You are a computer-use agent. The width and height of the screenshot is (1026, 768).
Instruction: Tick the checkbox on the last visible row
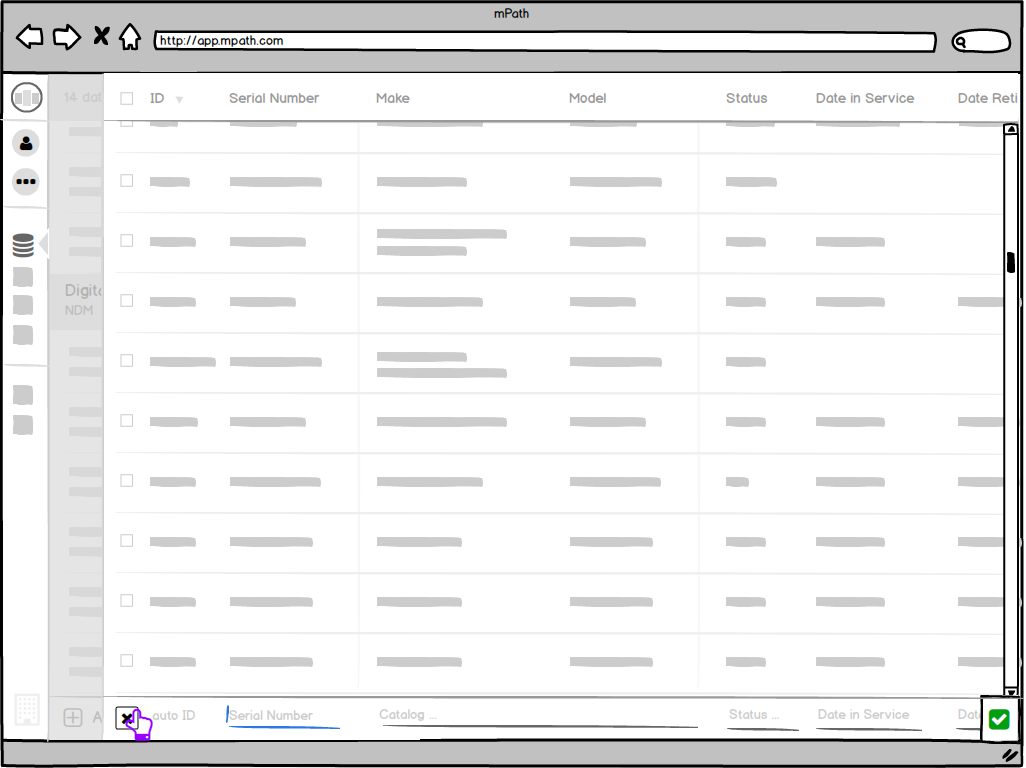(x=126, y=660)
